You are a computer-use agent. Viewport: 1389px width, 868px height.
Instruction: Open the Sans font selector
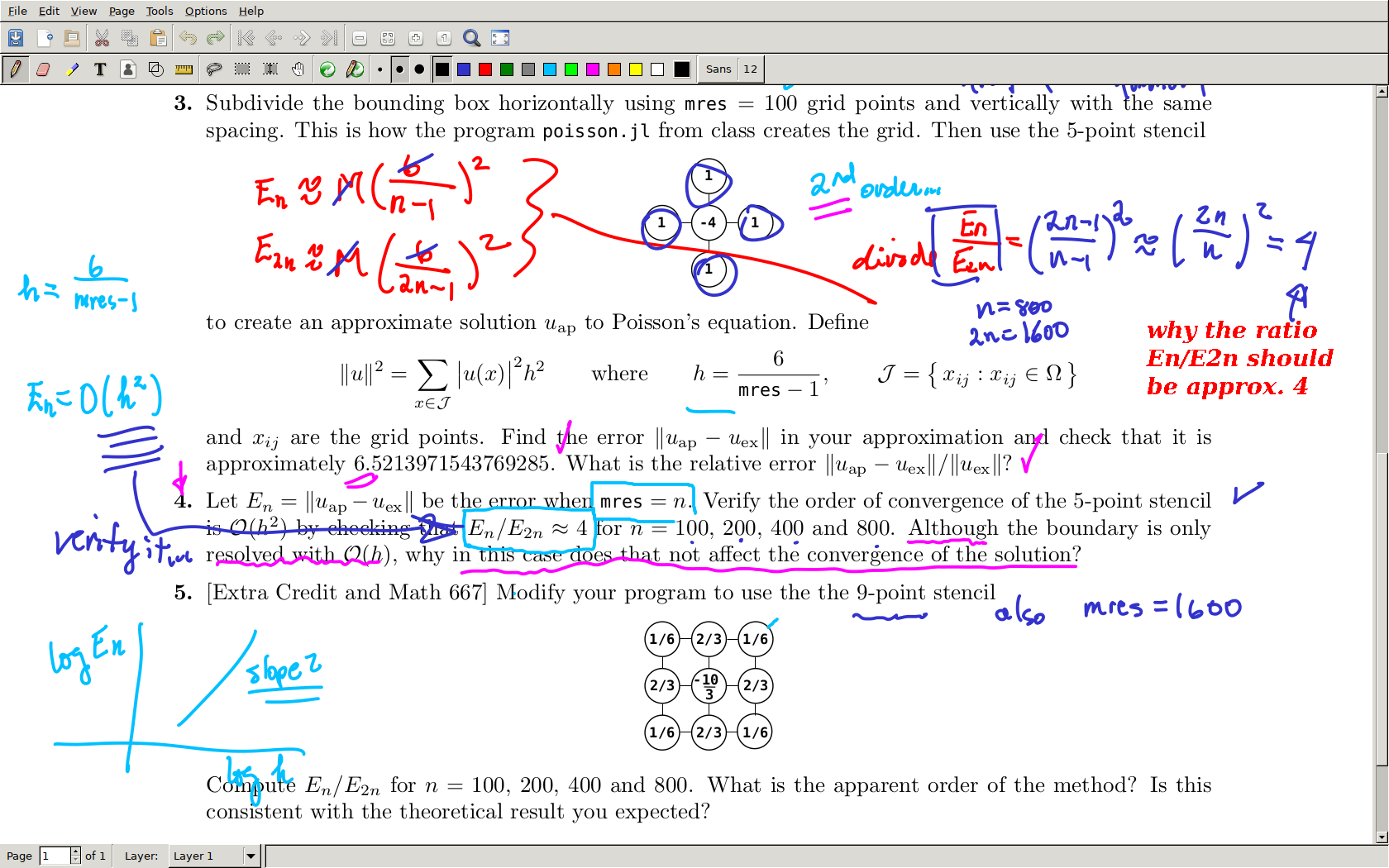pos(718,69)
